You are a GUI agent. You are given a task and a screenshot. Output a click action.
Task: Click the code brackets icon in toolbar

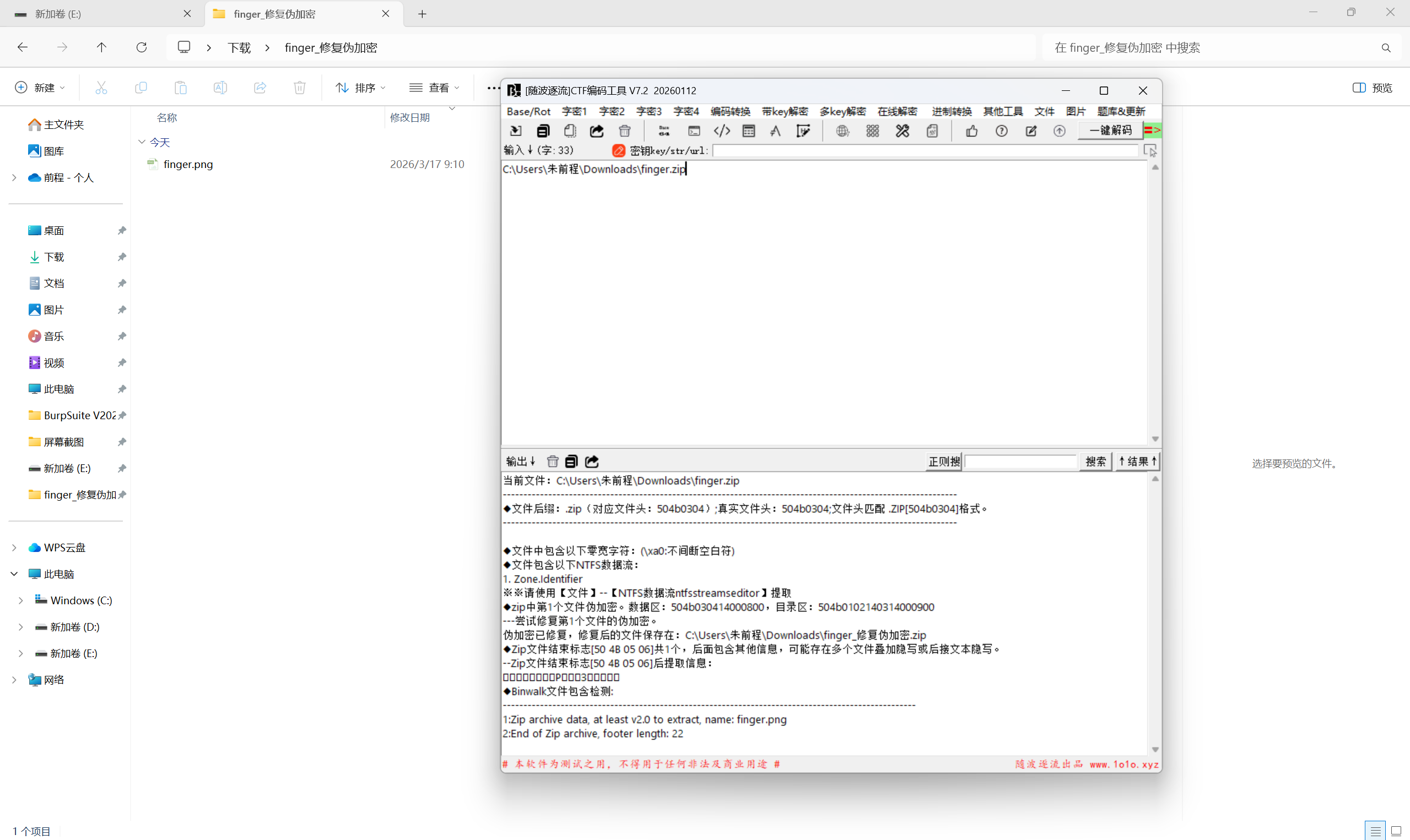[722, 131]
